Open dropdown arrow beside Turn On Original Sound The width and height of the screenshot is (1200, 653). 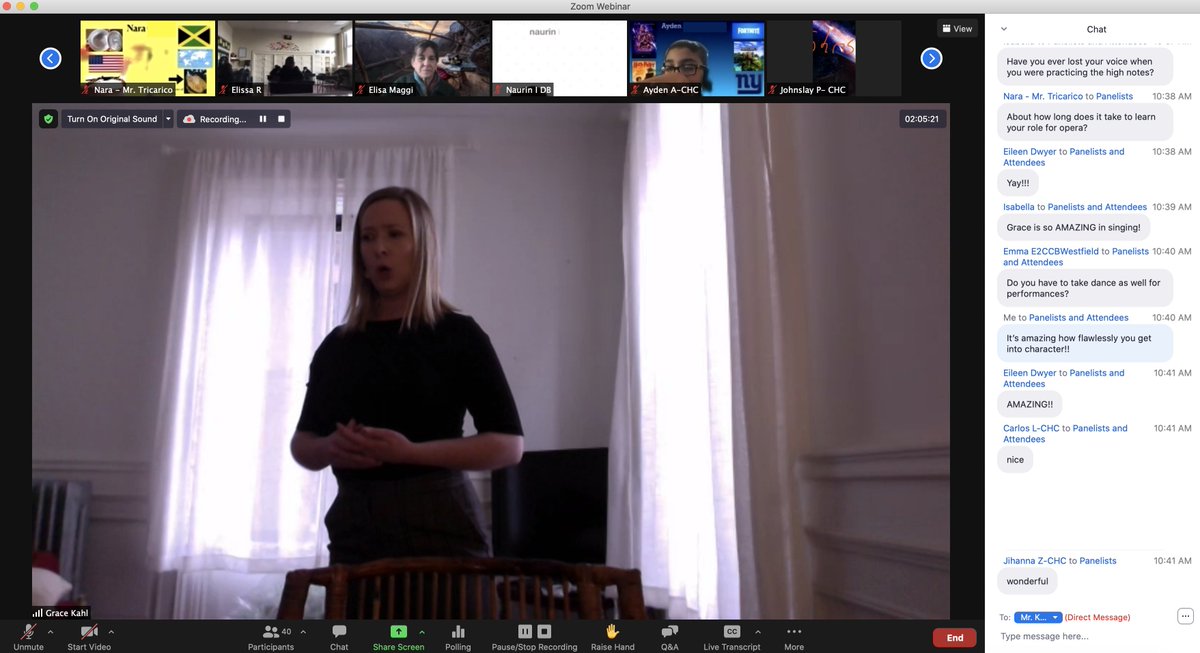pos(168,119)
